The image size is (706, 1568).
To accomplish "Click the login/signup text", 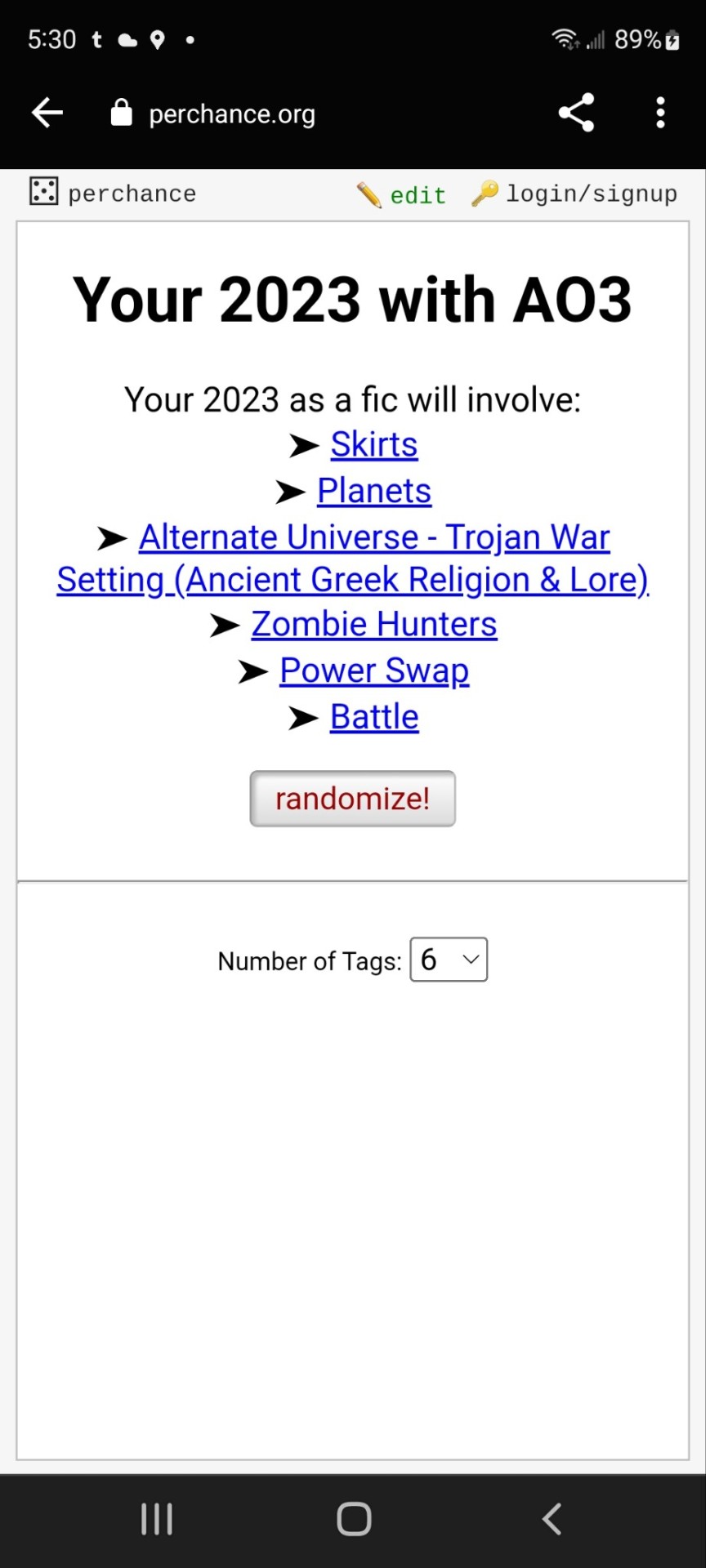I will [592, 194].
